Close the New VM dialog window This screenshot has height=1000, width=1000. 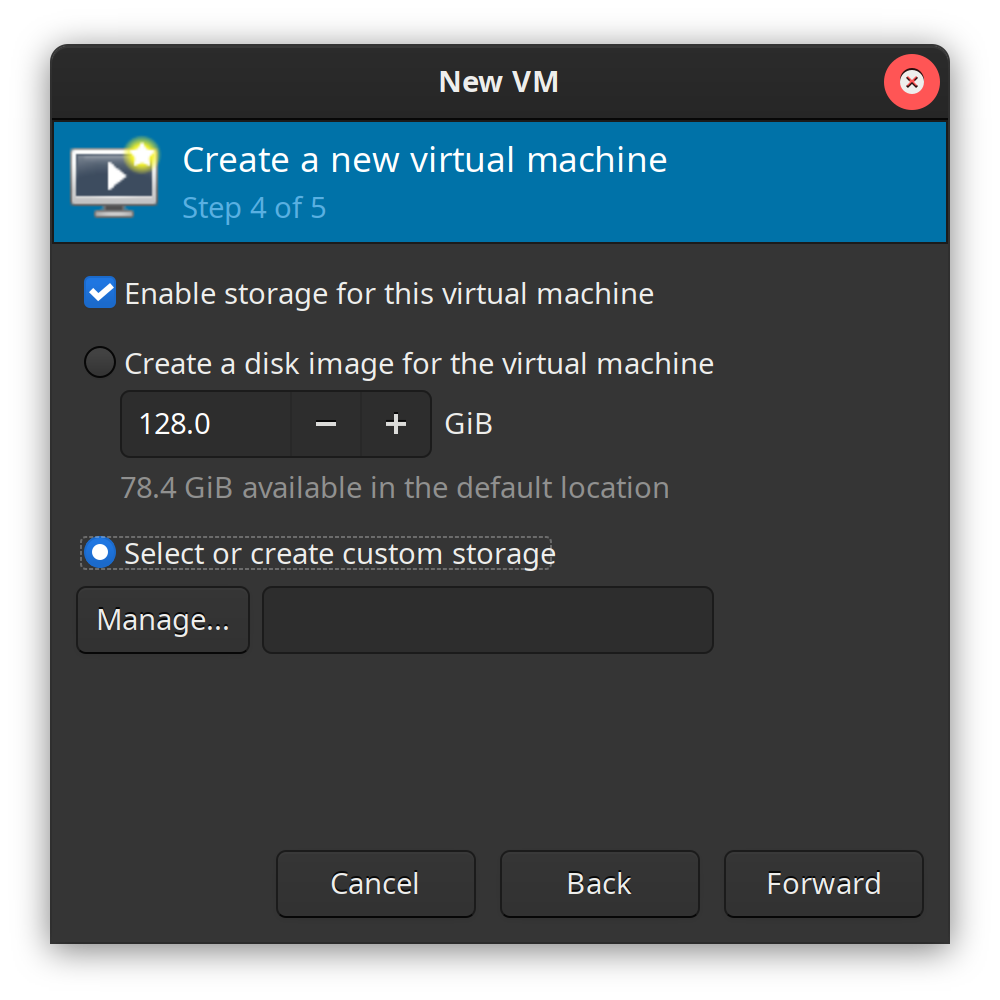click(x=911, y=82)
